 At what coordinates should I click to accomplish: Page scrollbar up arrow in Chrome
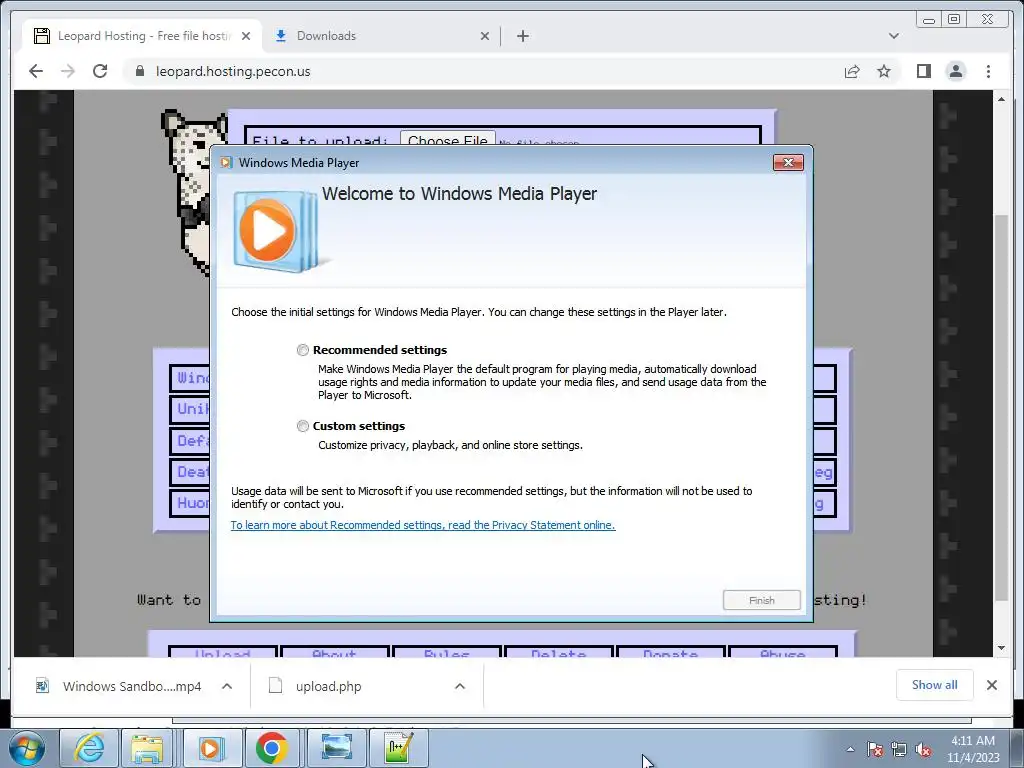tap(1001, 99)
